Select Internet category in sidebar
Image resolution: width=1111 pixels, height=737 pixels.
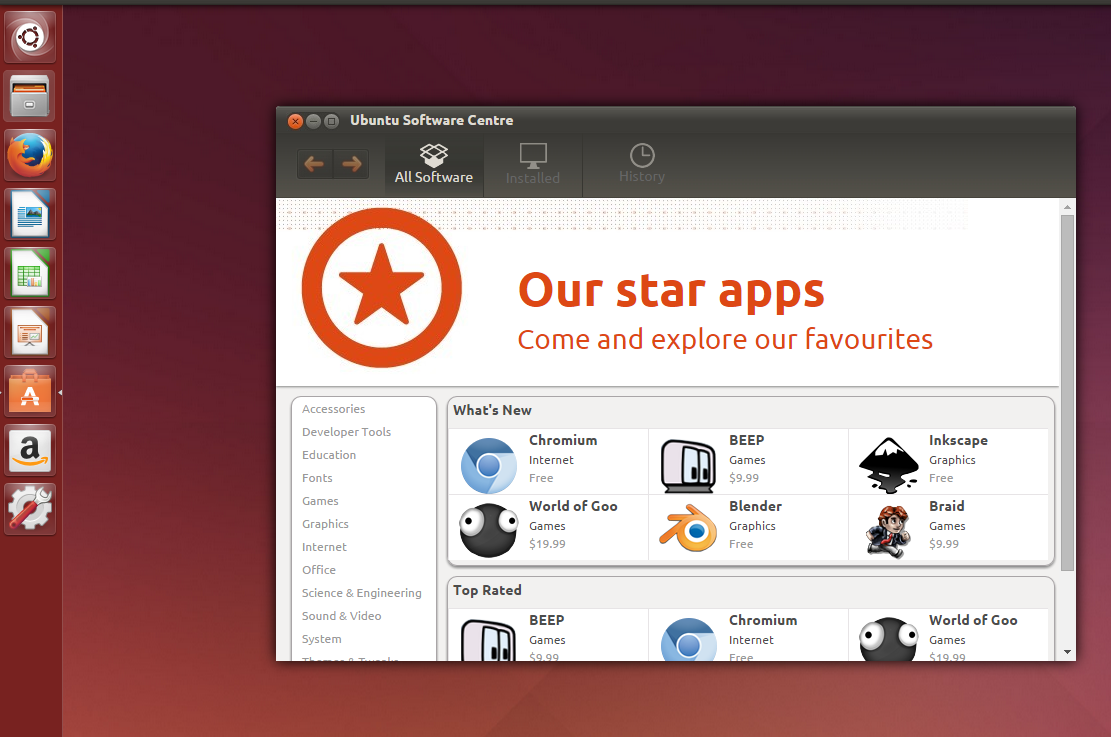point(325,547)
